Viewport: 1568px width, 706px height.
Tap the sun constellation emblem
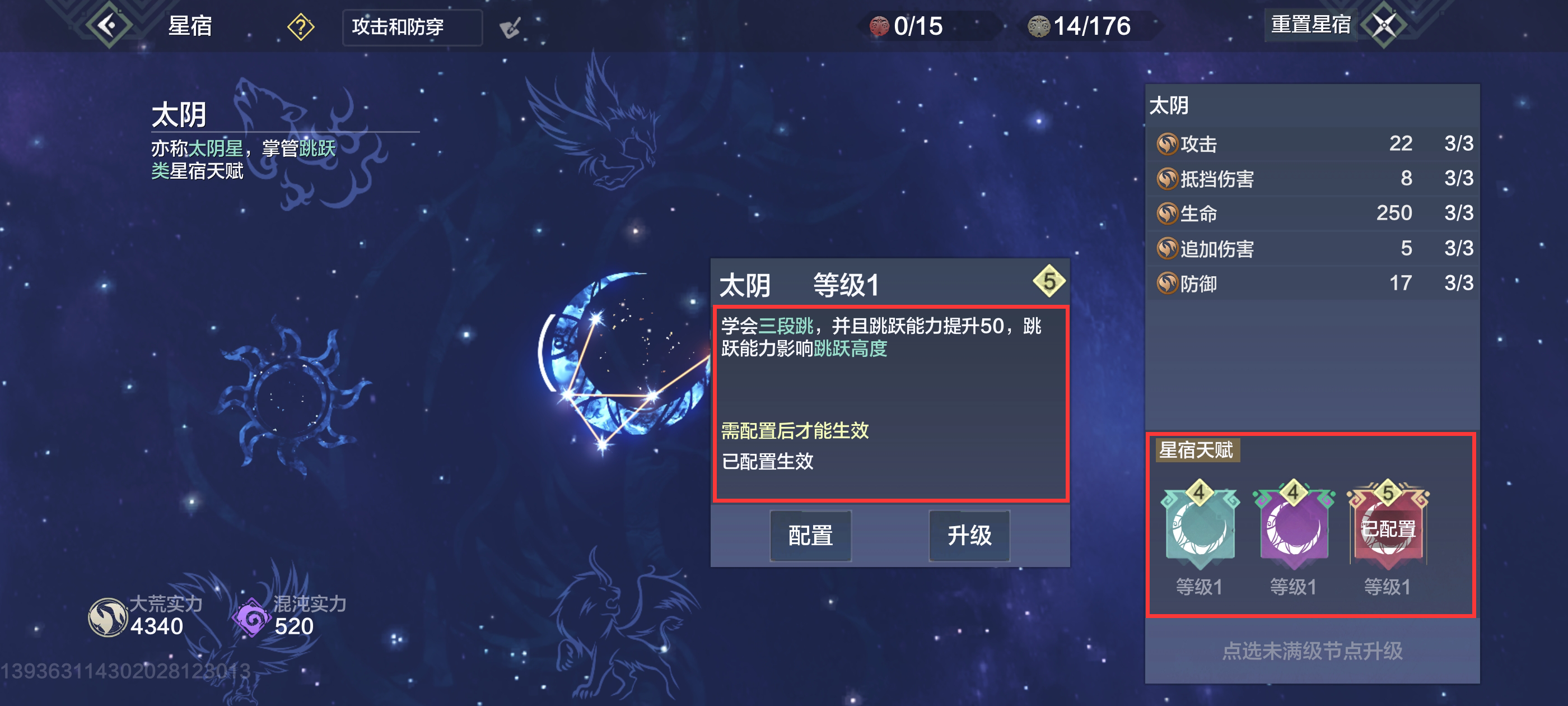294,396
